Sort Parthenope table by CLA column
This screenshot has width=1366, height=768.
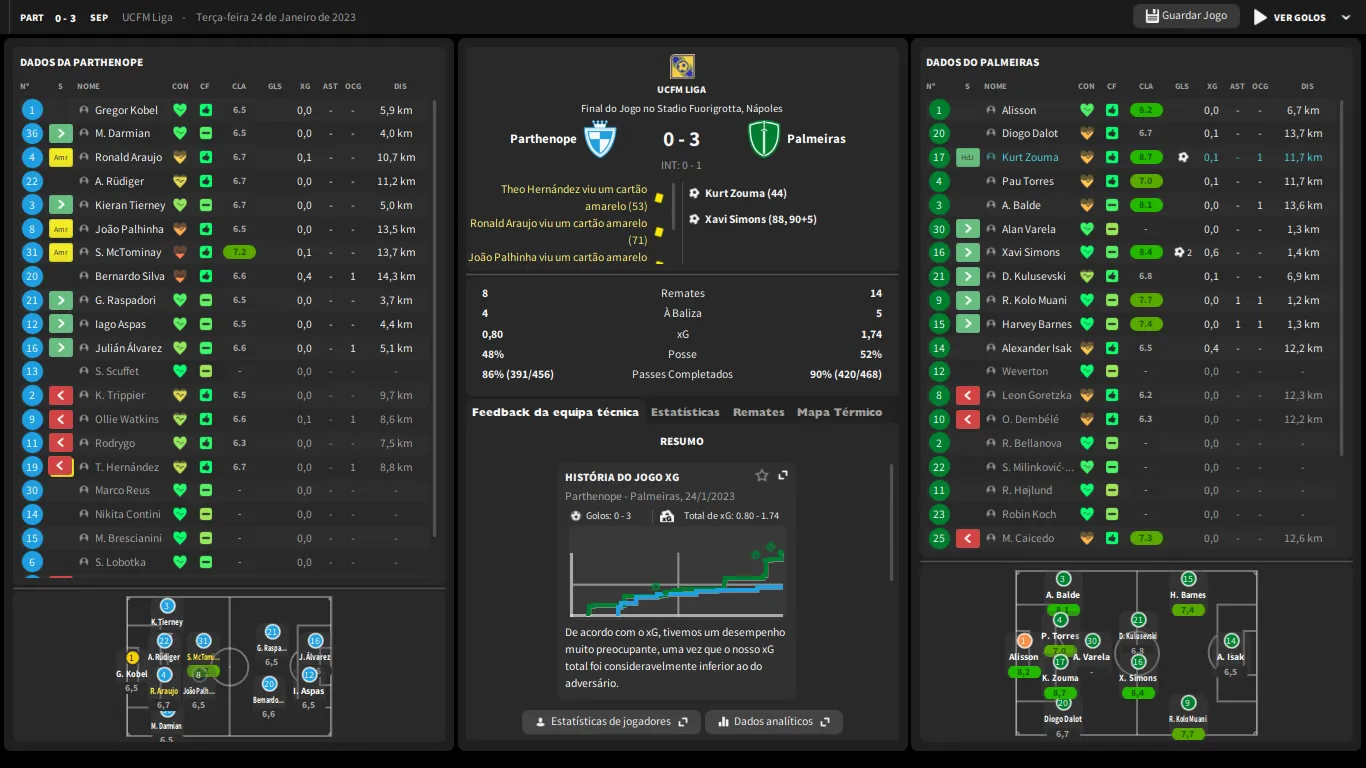[239, 86]
